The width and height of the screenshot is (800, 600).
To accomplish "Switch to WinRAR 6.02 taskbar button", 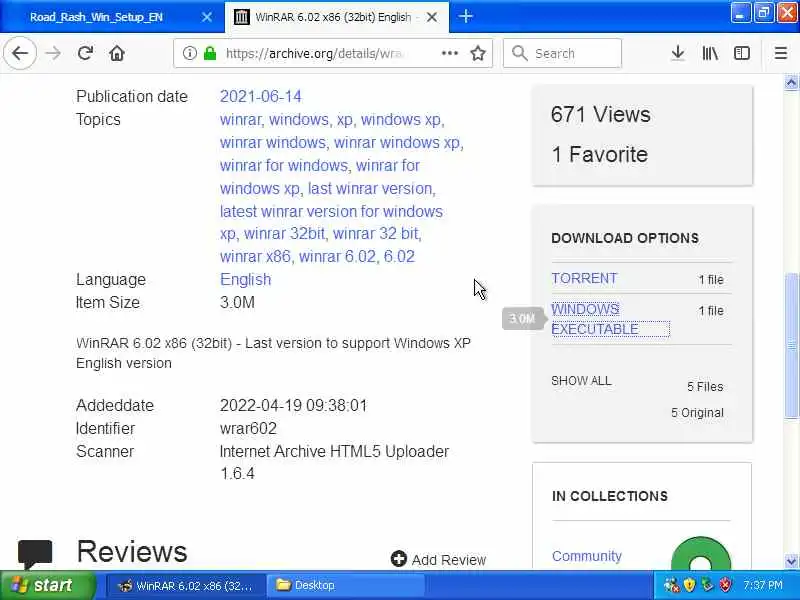I will coord(186,585).
